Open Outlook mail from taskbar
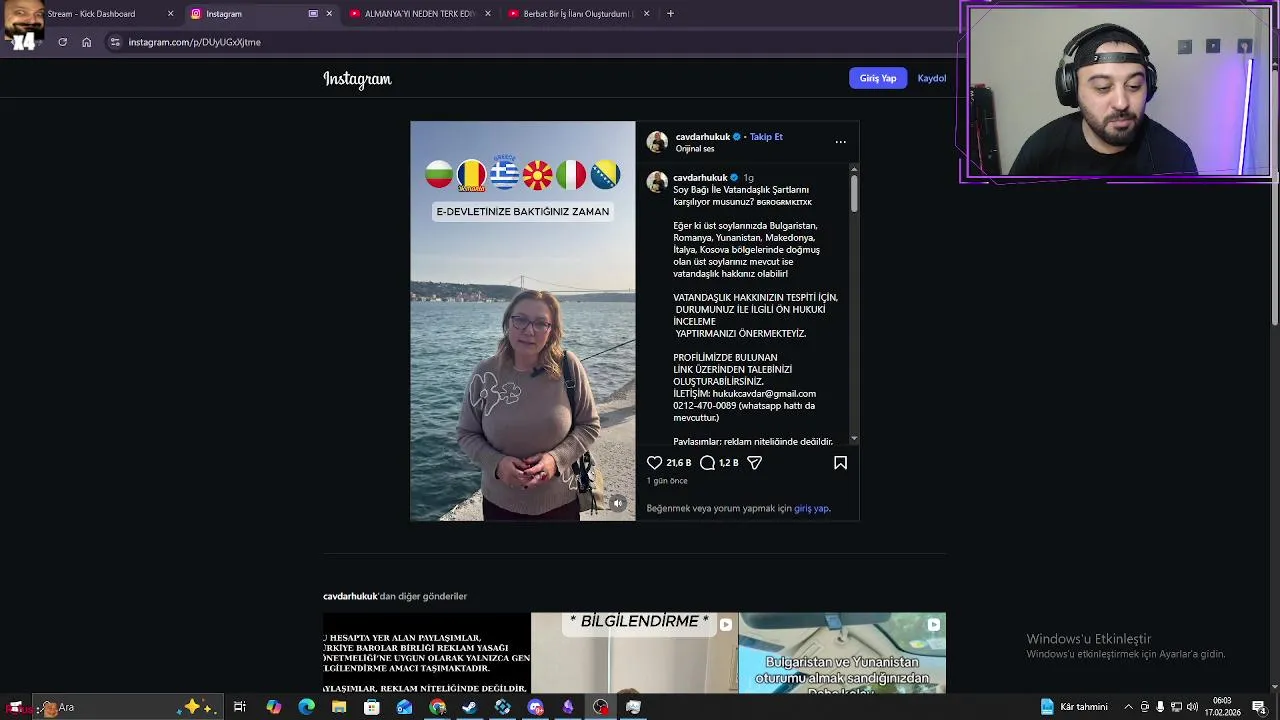Image resolution: width=1280 pixels, height=720 pixels. click(404, 707)
